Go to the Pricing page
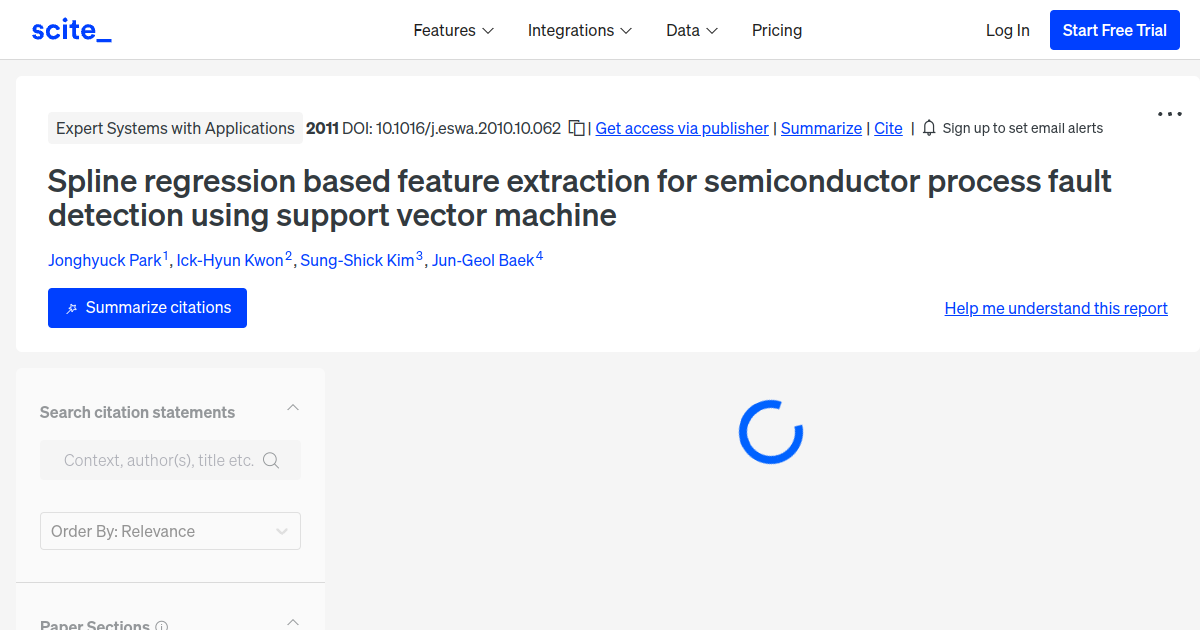The height and width of the screenshot is (630, 1200). click(777, 30)
